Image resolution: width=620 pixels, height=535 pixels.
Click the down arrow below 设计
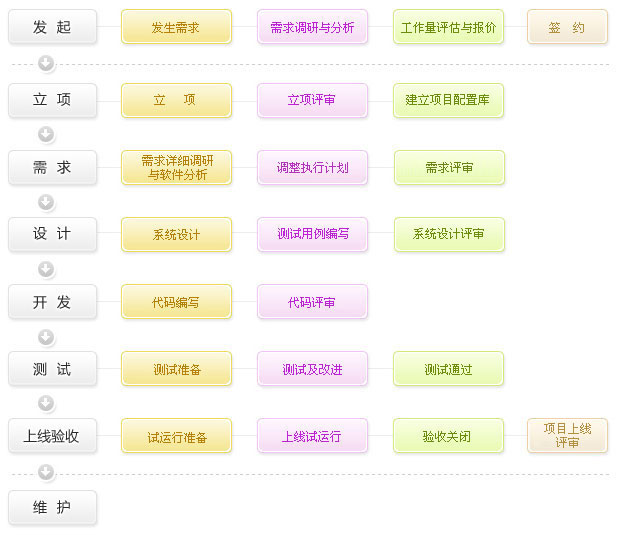click(x=46, y=269)
